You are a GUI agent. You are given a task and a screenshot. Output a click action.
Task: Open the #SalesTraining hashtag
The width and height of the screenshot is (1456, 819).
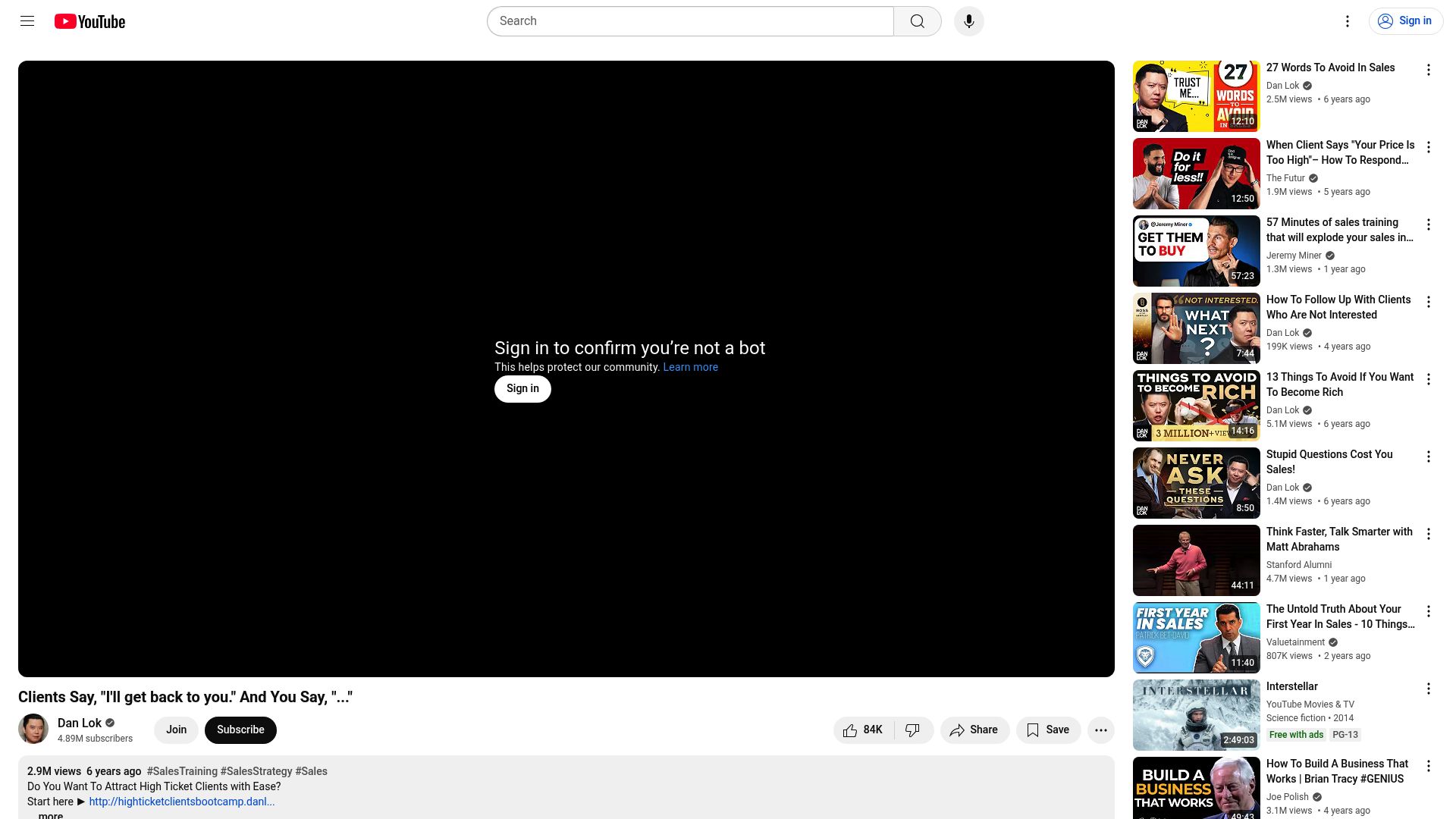click(x=182, y=771)
